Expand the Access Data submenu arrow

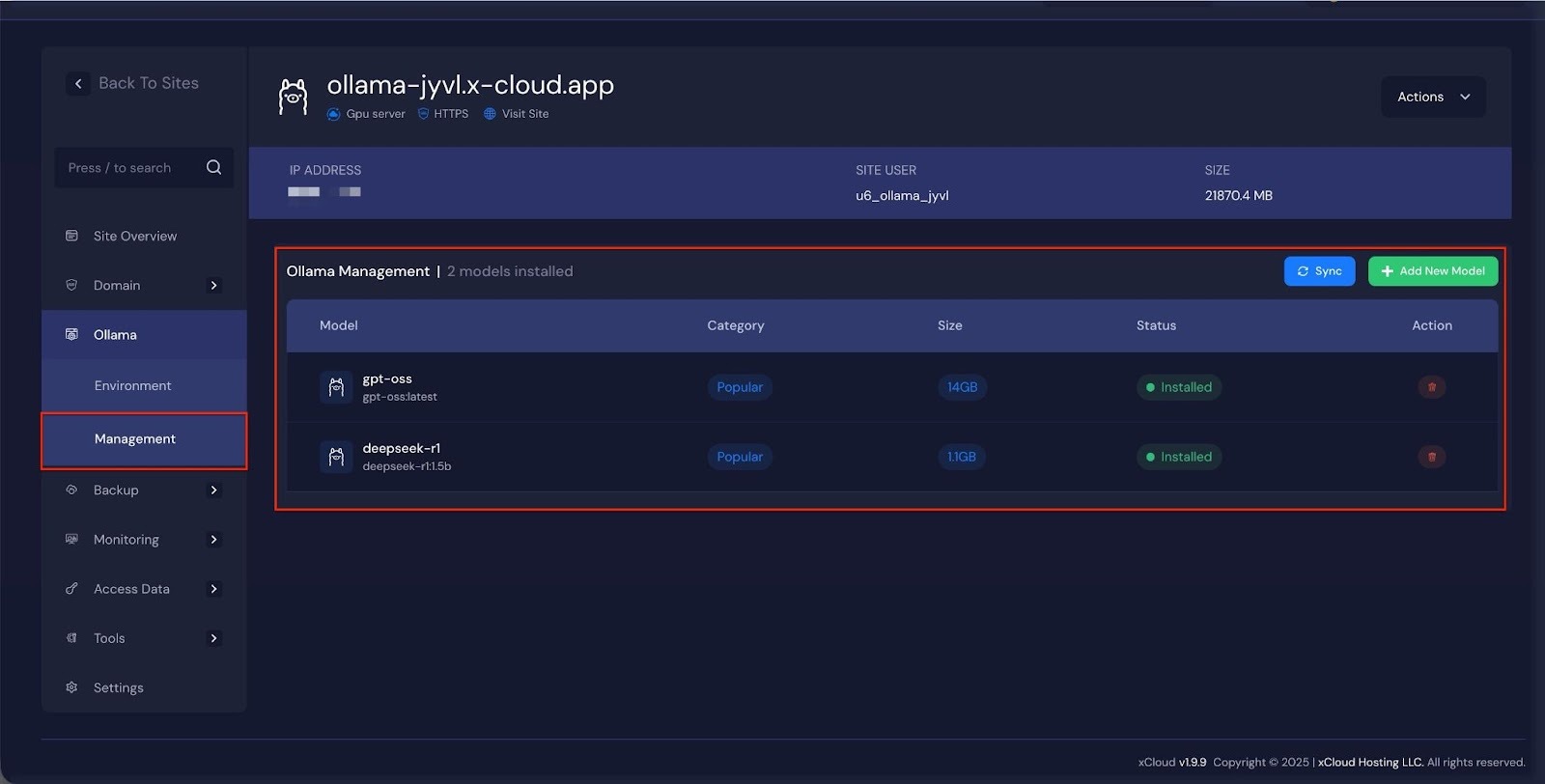coord(214,589)
